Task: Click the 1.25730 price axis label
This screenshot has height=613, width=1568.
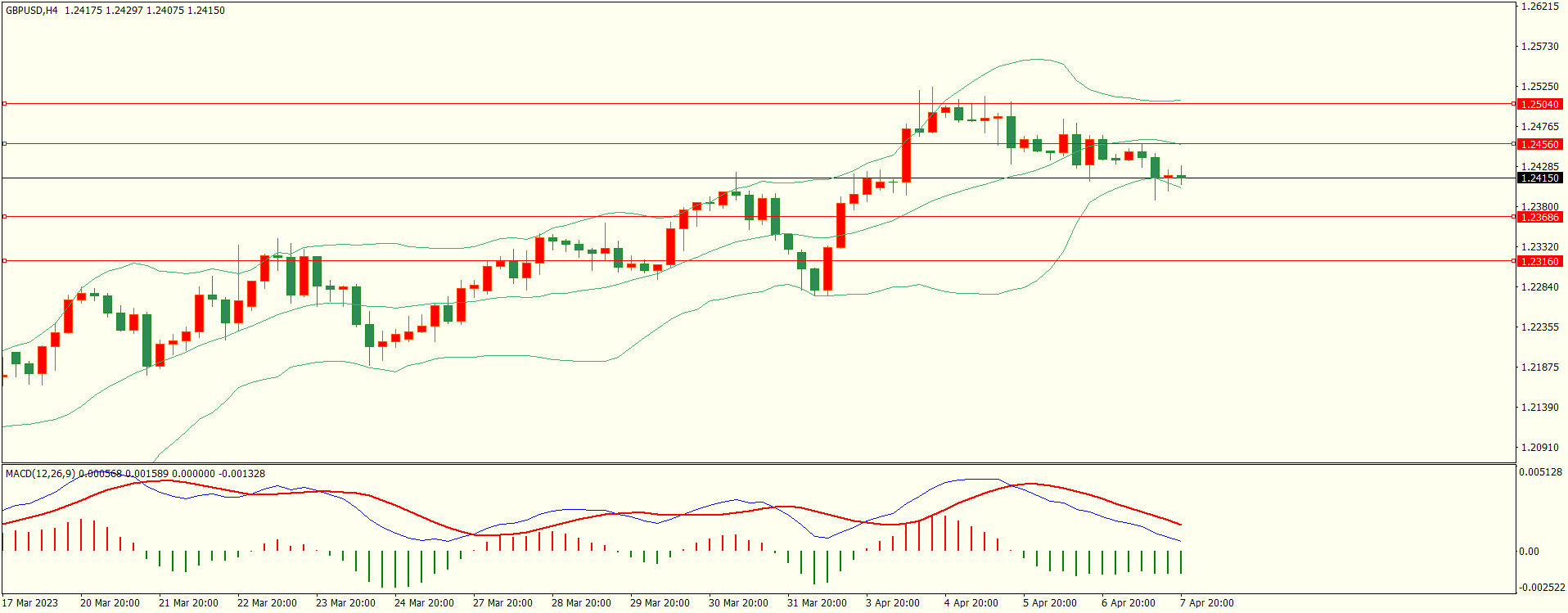Action: 1539,47
